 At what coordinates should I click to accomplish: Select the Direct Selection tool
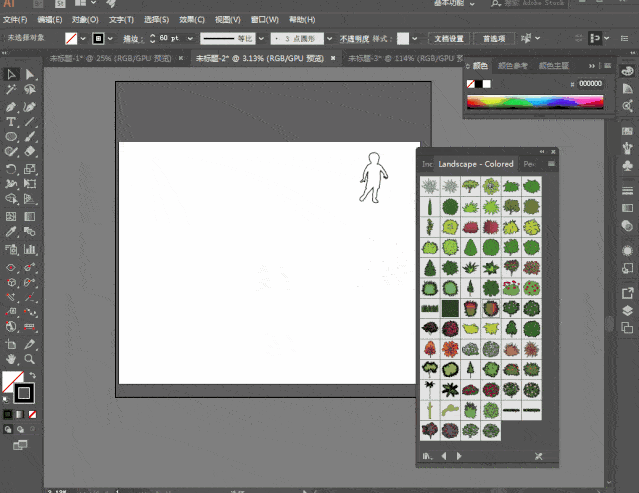click(30, 75)
